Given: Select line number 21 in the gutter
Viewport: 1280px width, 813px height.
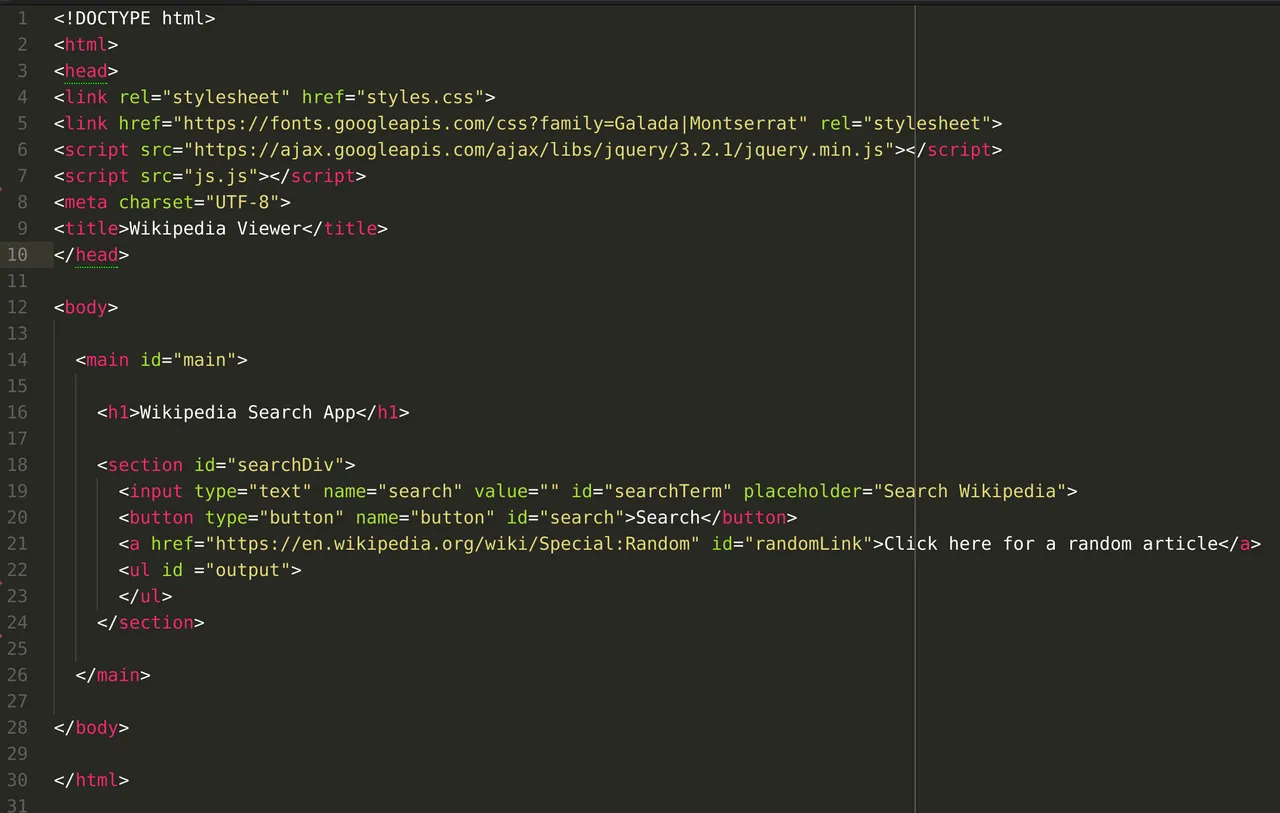Looking at the screenshot, I should (18, 543).
